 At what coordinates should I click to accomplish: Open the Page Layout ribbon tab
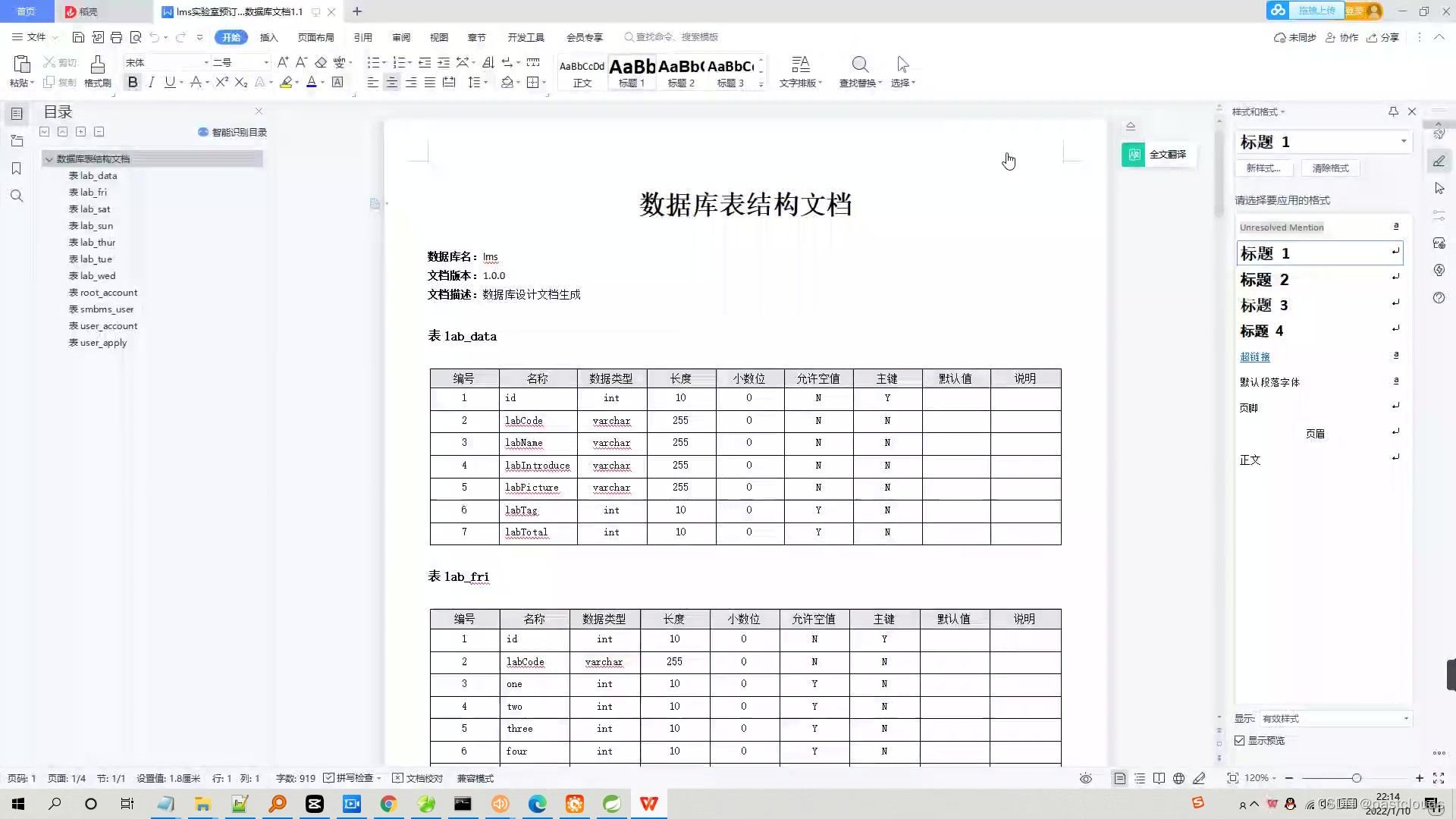pos(315,37)
